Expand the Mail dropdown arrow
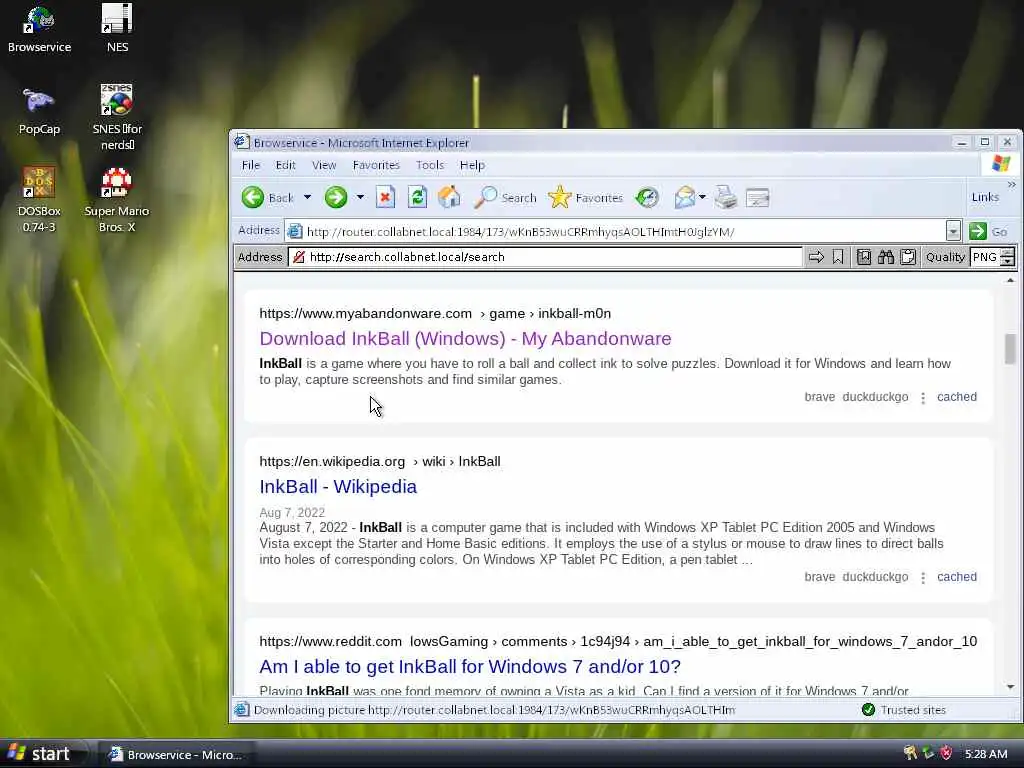Image resolution: width=1024 pixels, height=768 pixels. click(702, 197)
